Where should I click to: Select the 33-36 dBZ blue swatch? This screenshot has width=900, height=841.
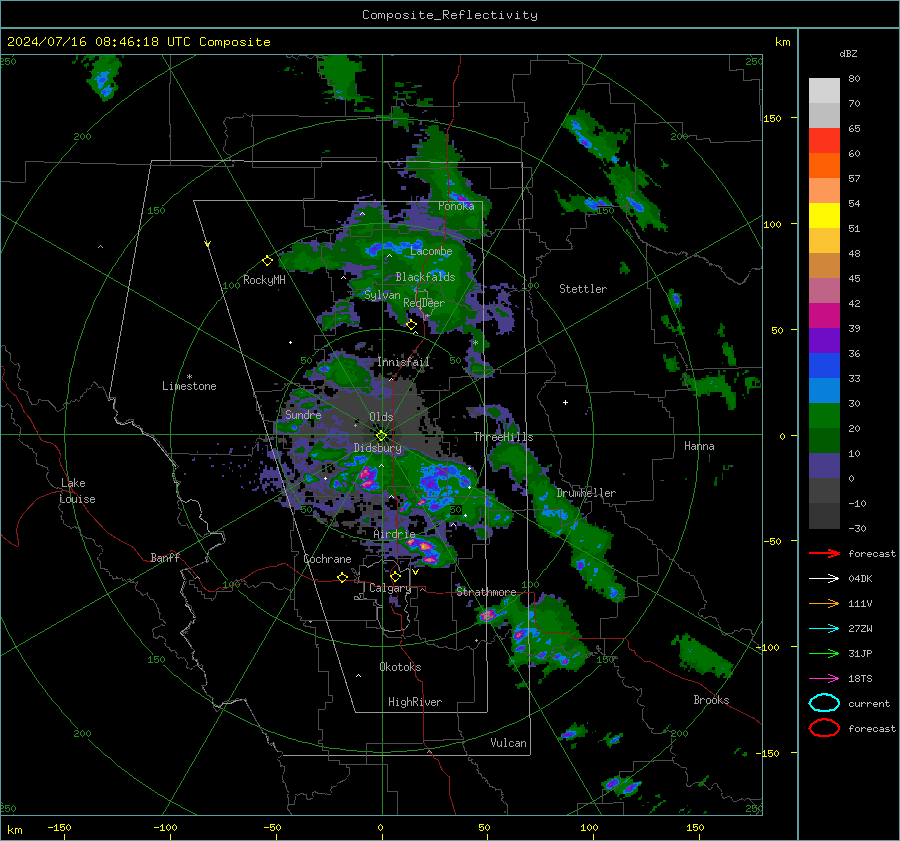tap(824, 365)
